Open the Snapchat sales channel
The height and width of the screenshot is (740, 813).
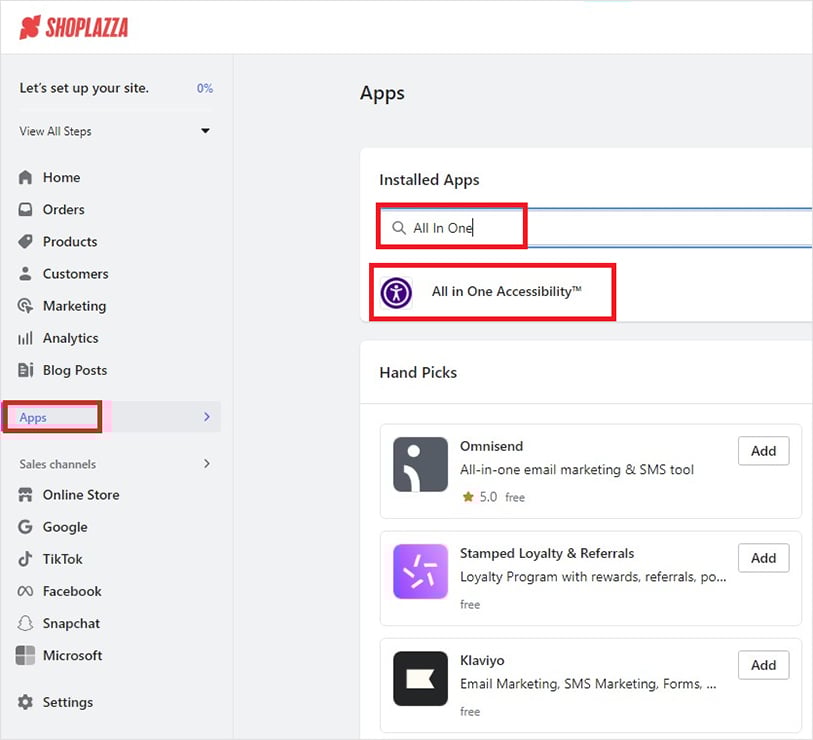coord(72,623)
